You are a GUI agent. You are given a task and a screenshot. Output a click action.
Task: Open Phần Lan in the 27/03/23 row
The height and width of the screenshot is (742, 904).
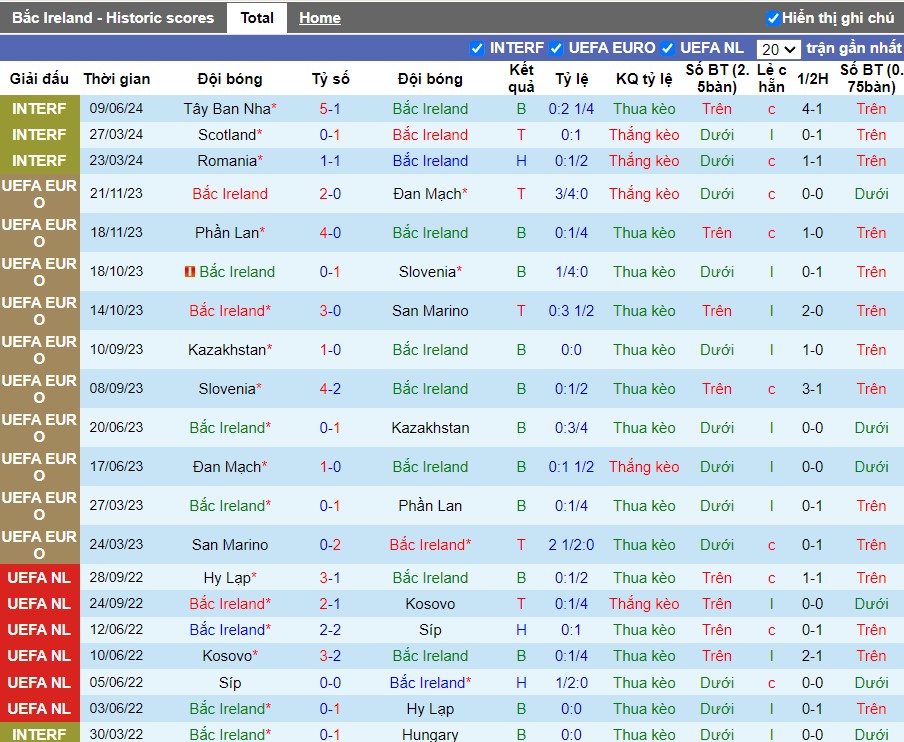(x=430, y=505)
